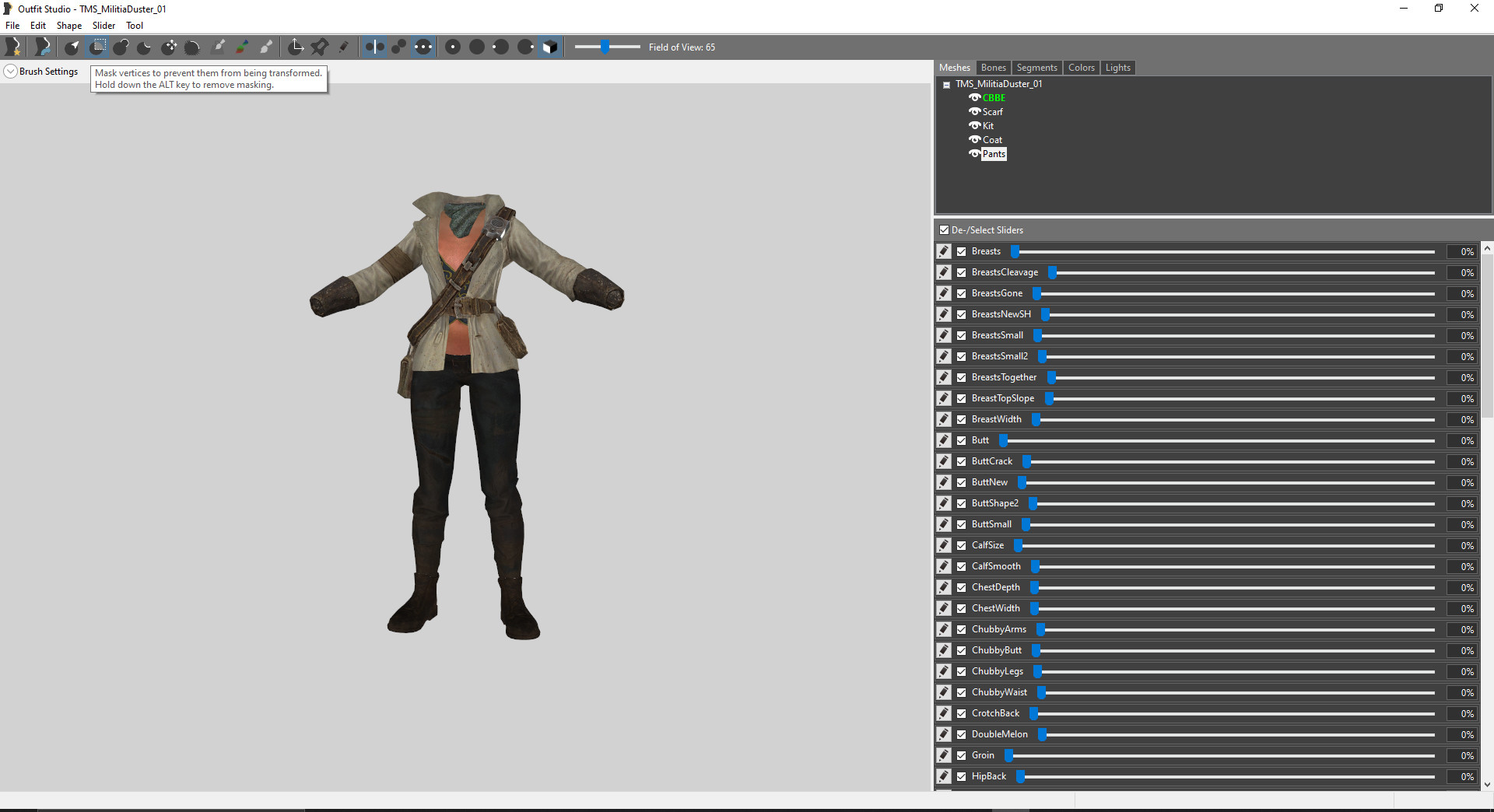Select the Coat mesh in the list

tap(992, 140)
